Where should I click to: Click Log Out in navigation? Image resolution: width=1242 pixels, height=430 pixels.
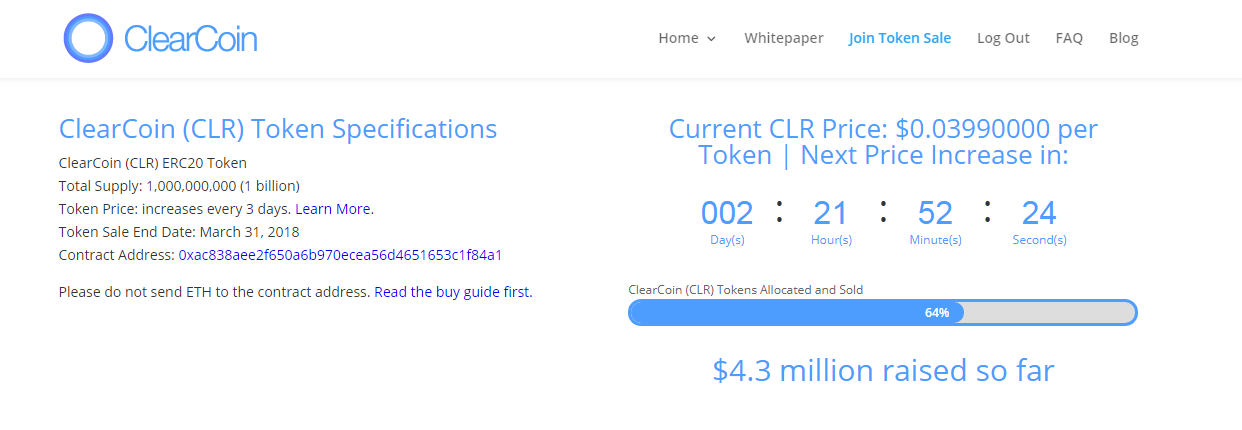(x=1003, y=38)
